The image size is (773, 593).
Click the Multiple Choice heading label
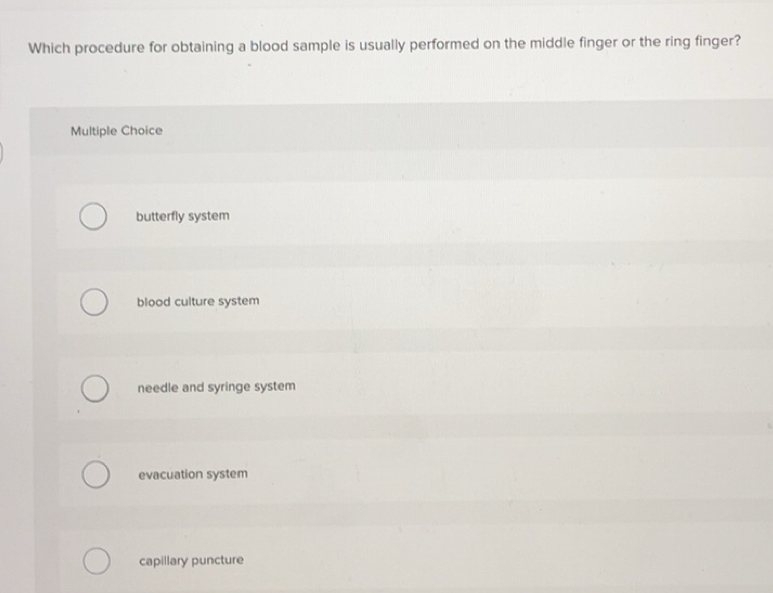tap(117, 131)
